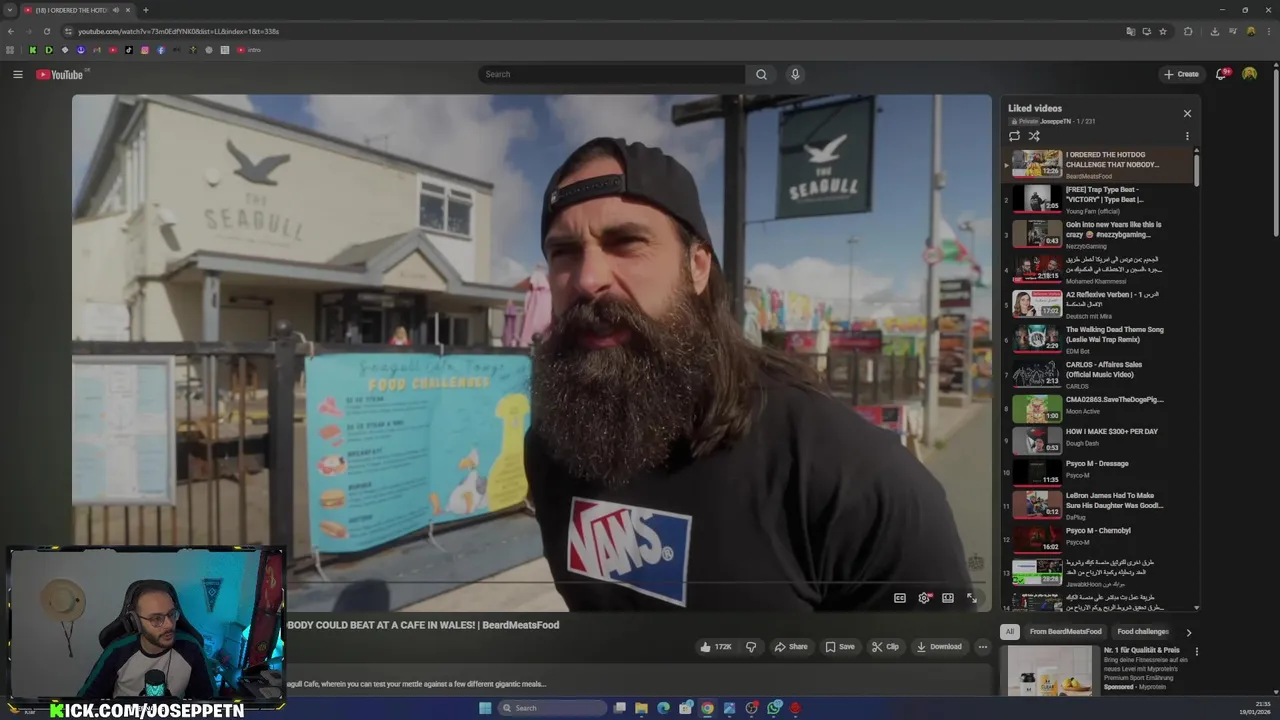Open Myprotein ad options menu
1280x720 pixels.
[1196, 652]
